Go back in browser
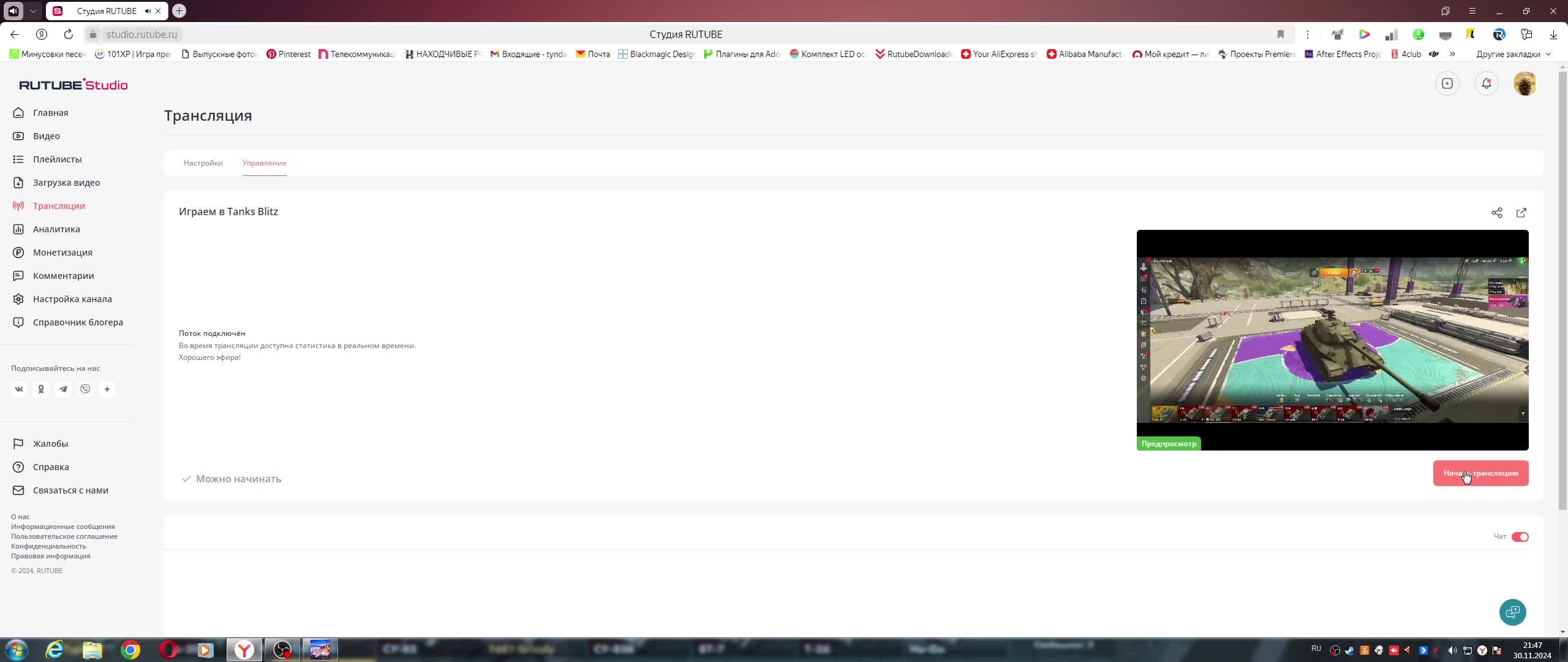 pyautogui.click(x=15, y=34)
